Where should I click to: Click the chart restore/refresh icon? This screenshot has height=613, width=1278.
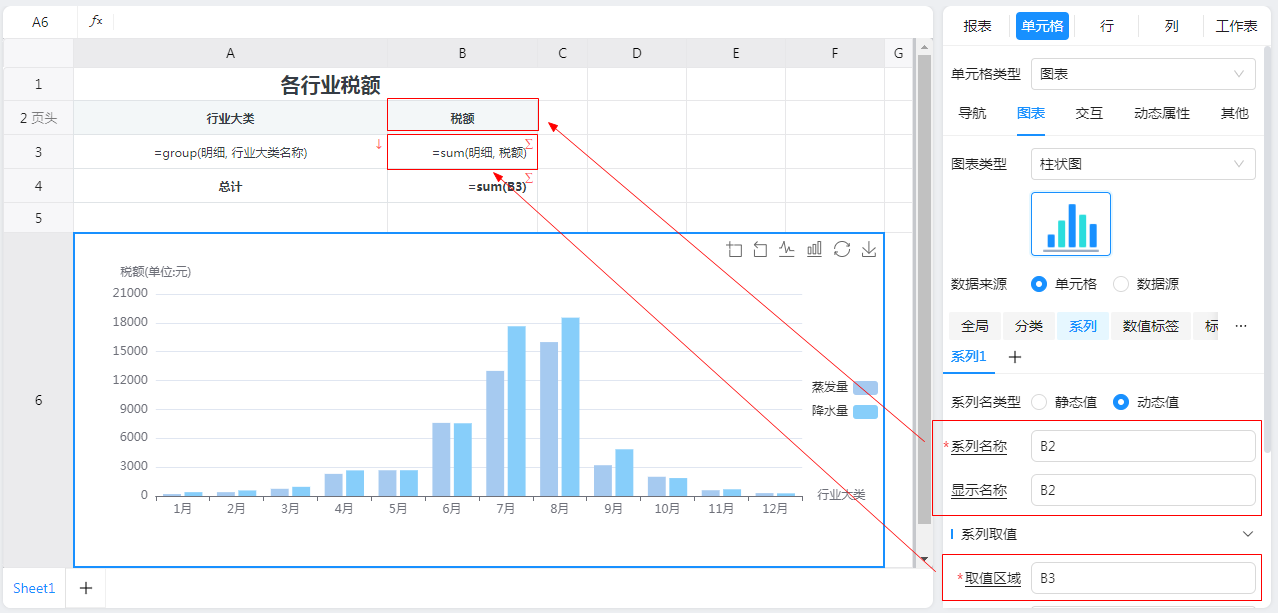tap(842, 250)
